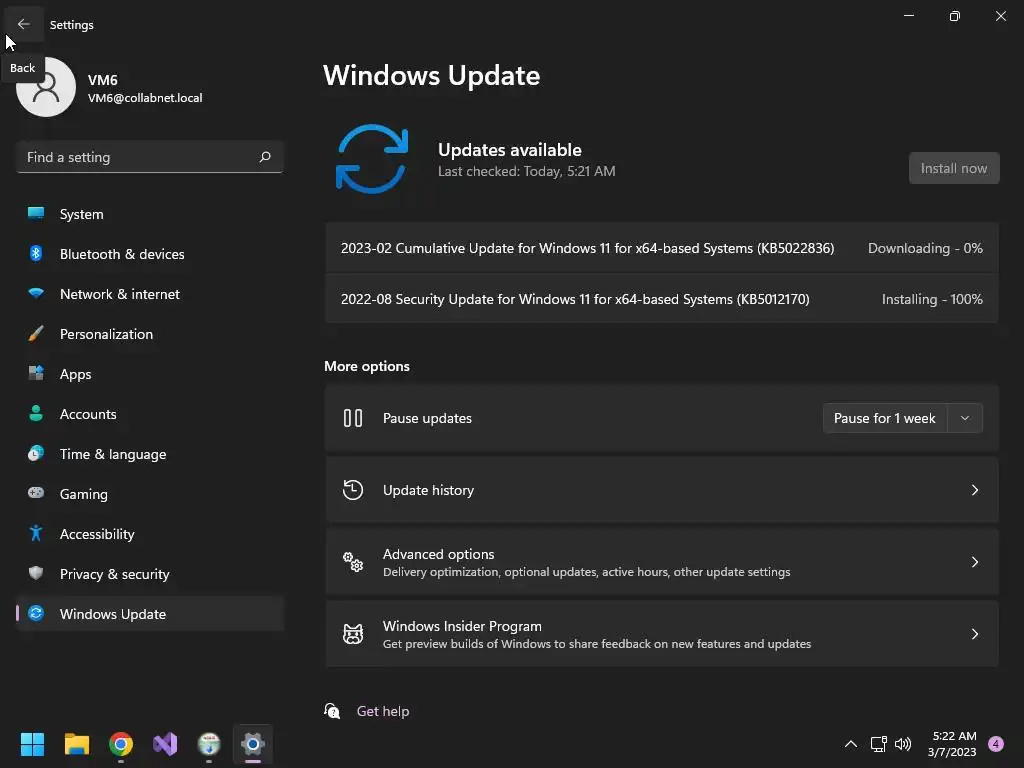
Task: Click the Personalization paintbrush icon
Action: pos(36,334)
